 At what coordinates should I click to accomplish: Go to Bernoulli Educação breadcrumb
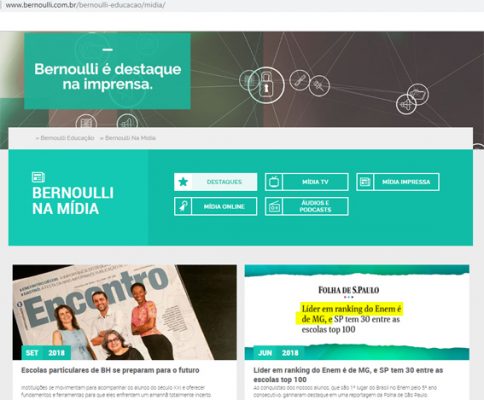pos(65,138)
